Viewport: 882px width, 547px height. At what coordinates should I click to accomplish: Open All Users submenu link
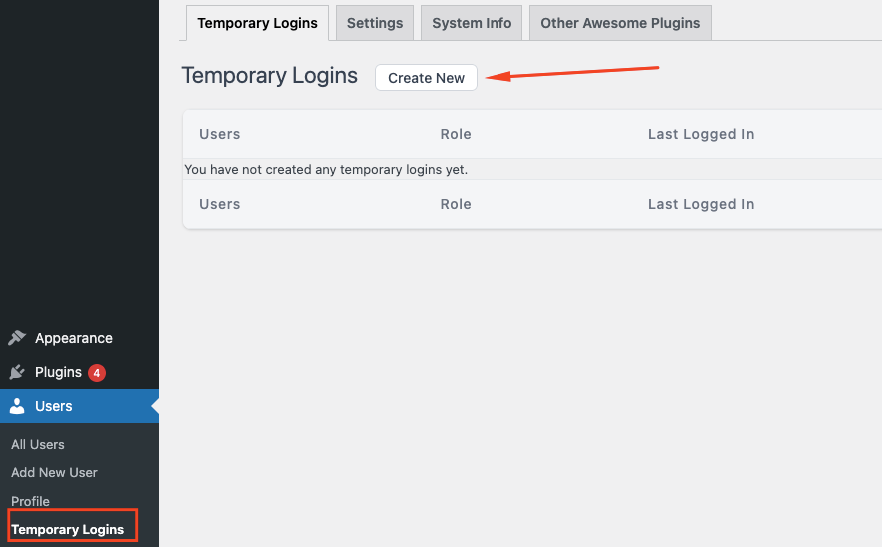38,445
